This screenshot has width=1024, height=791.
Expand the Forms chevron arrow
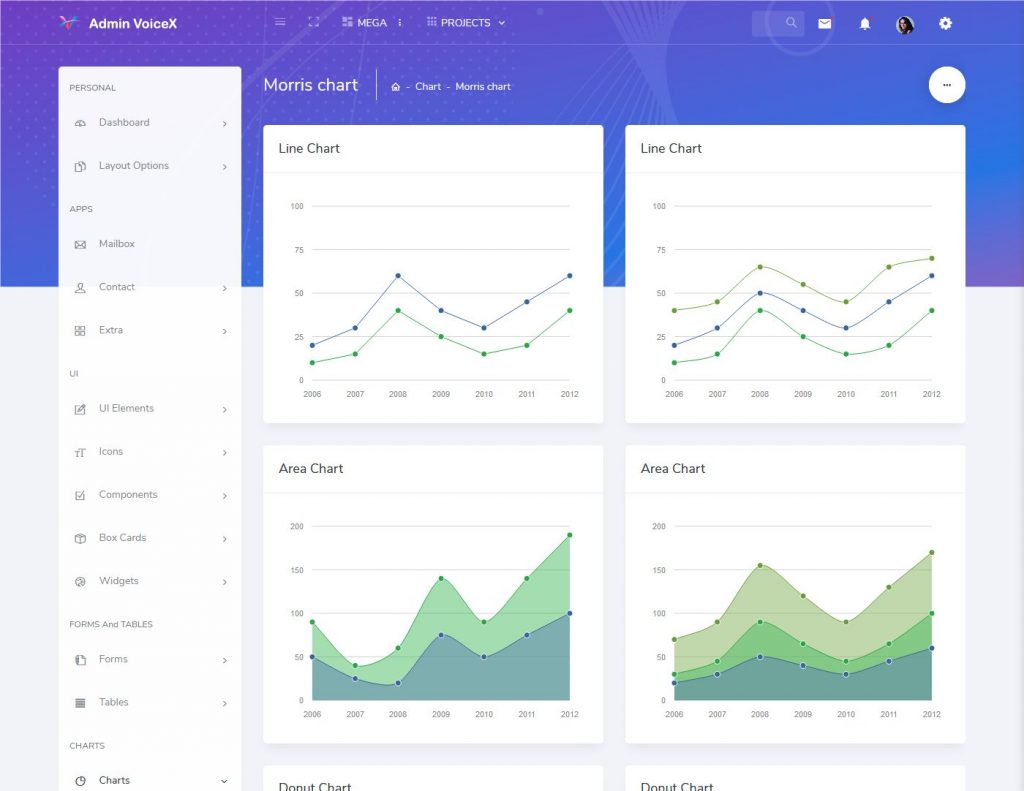225,660
